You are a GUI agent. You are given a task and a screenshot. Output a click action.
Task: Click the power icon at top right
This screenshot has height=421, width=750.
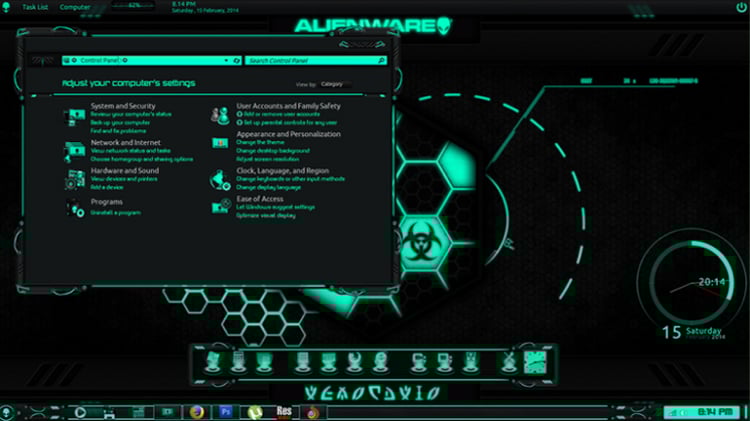(x=741, y=7)
